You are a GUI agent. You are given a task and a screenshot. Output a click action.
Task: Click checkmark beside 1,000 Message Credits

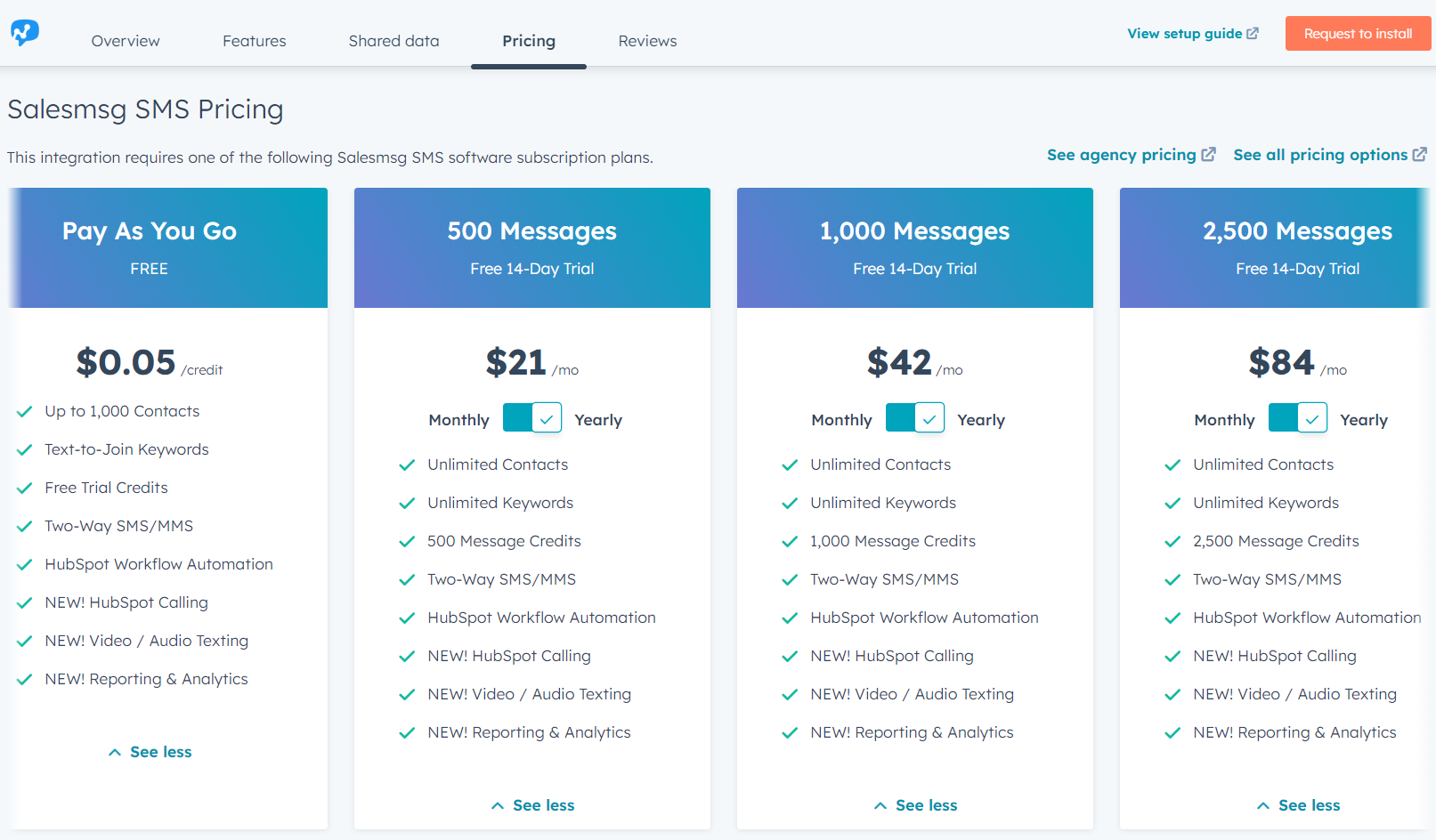[x=790, y=542]
